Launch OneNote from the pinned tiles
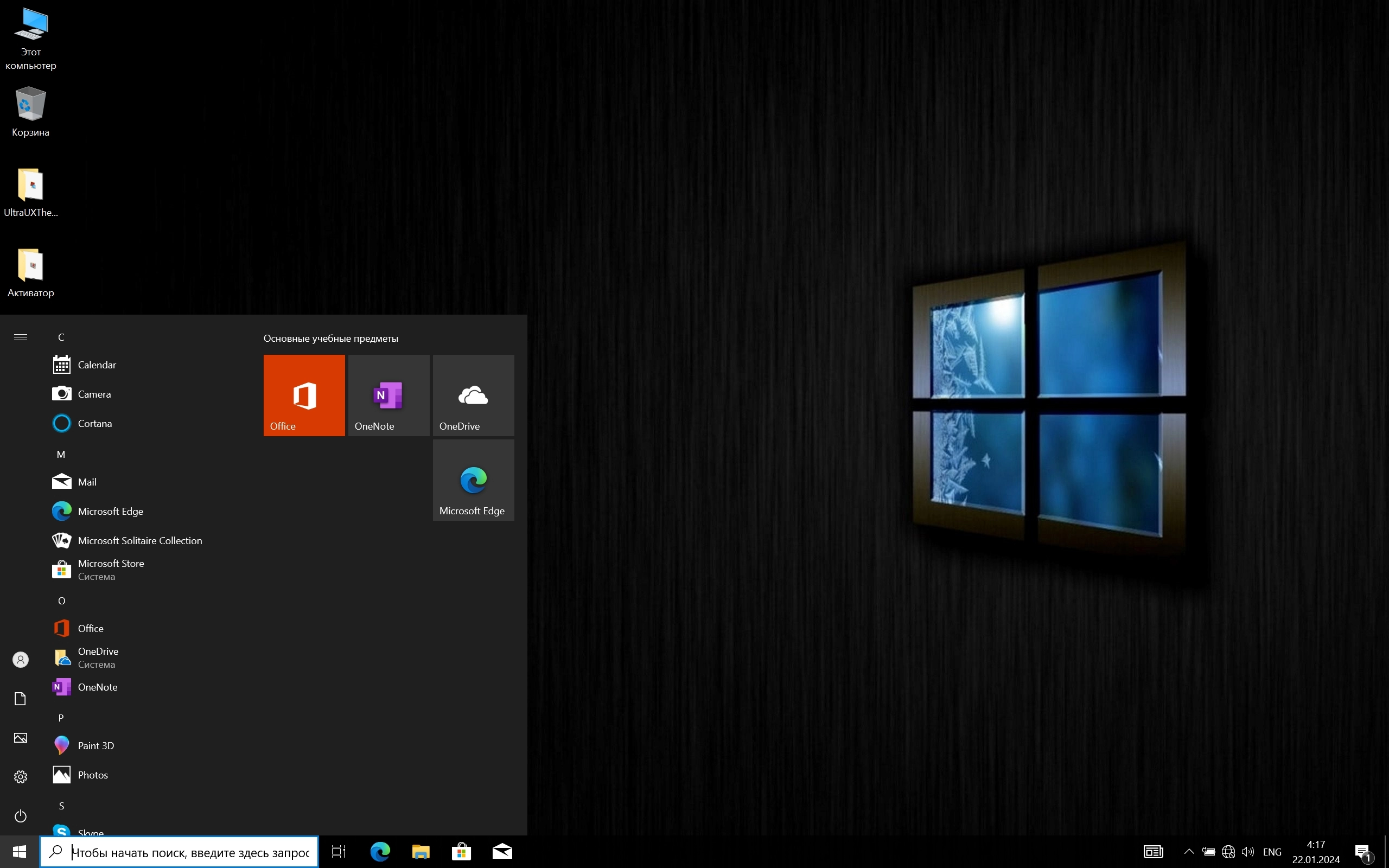This screenshot has width=1389, height=868. 388,395
